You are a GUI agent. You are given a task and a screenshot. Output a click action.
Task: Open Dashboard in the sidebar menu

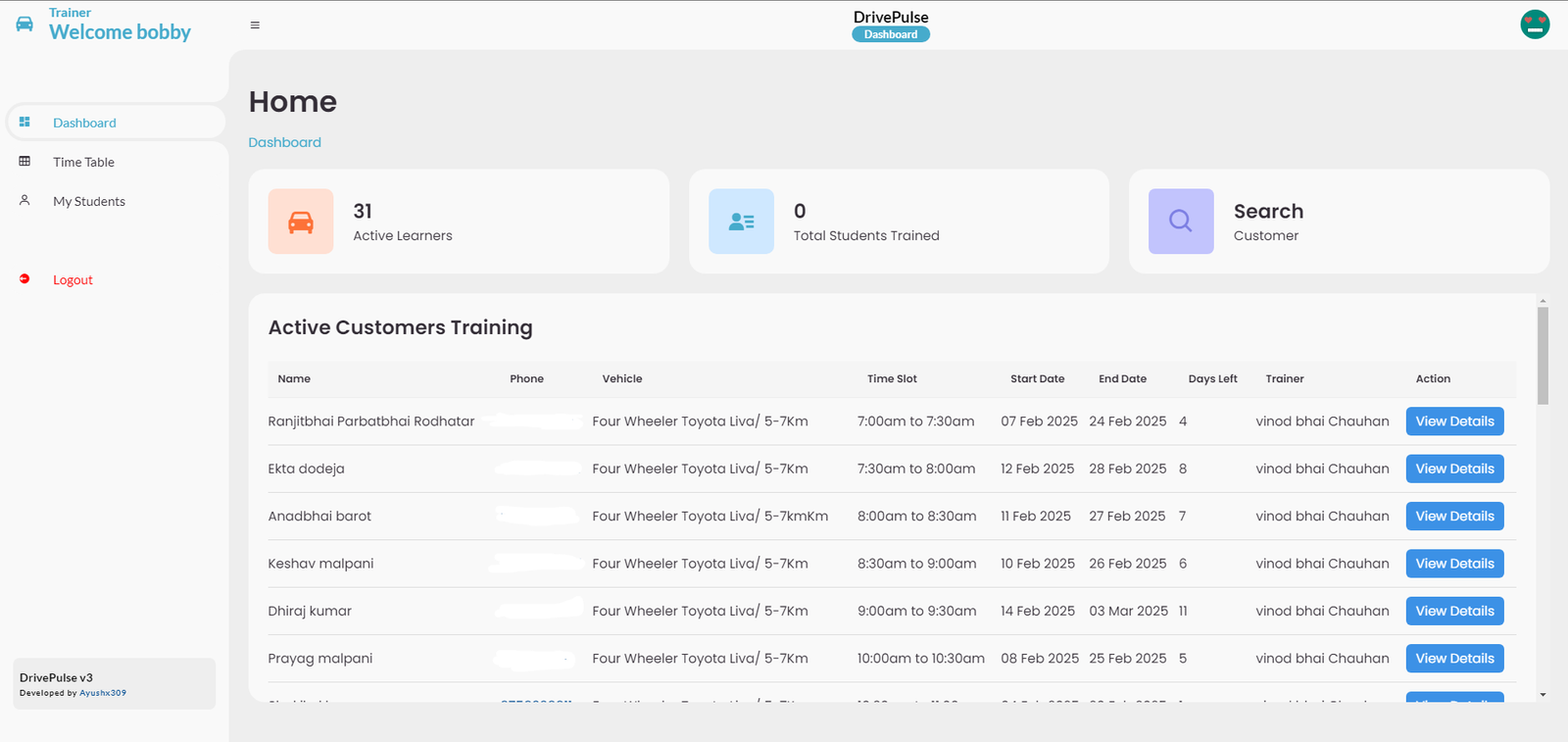[84, 123]
